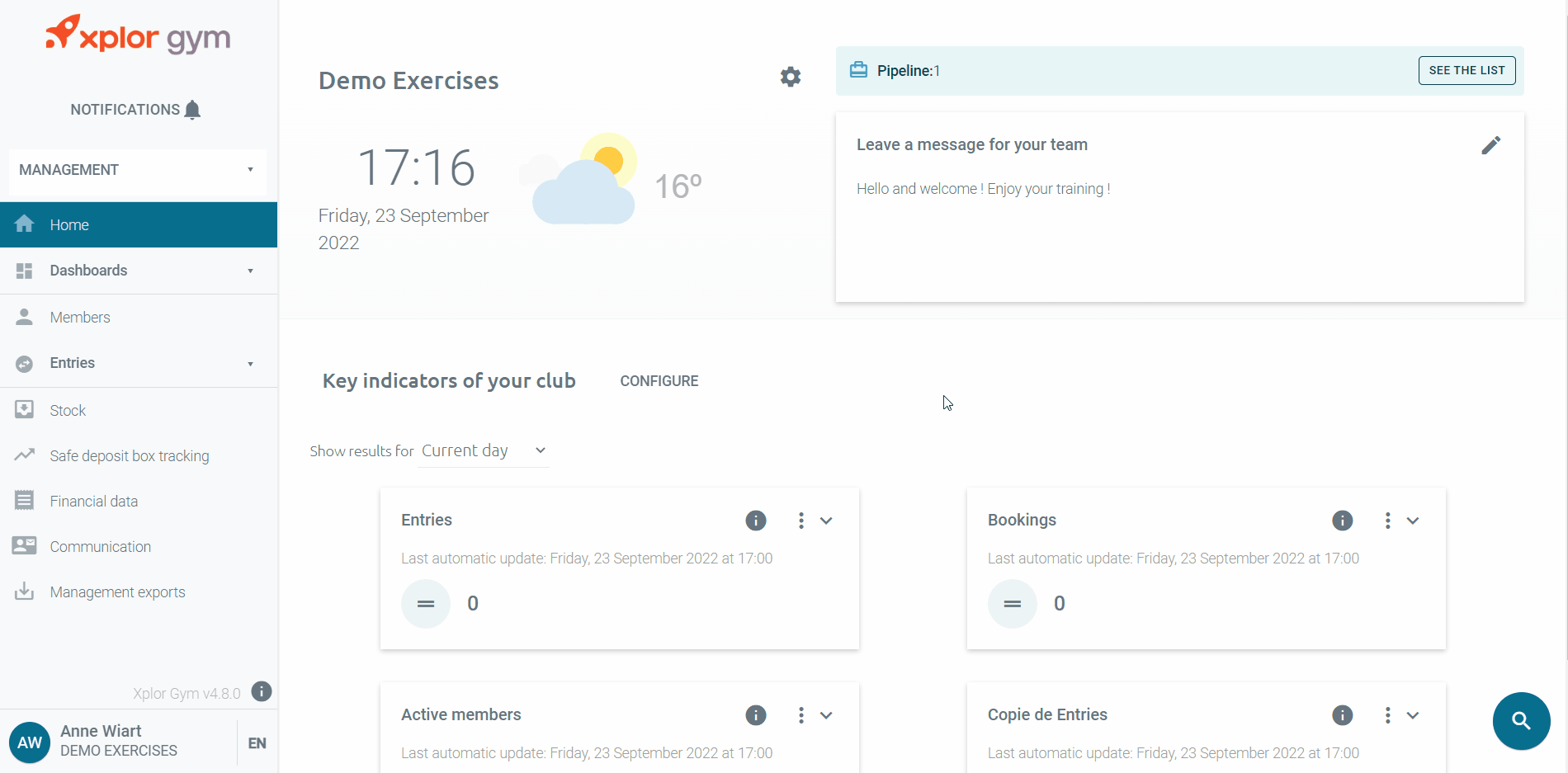Click the notifications bell icon

point(192,110)
